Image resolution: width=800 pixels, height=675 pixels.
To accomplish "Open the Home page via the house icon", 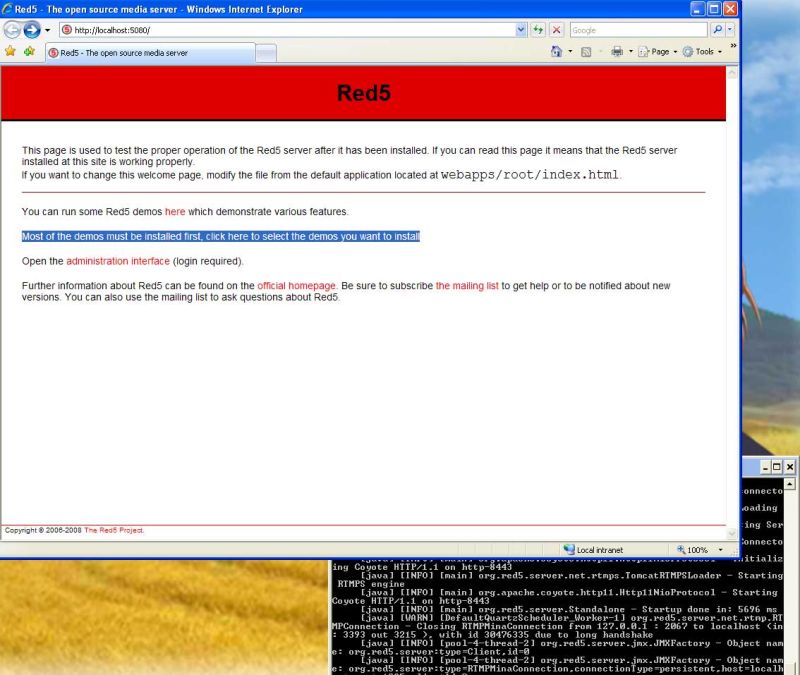I will click(x=558, y=51).
